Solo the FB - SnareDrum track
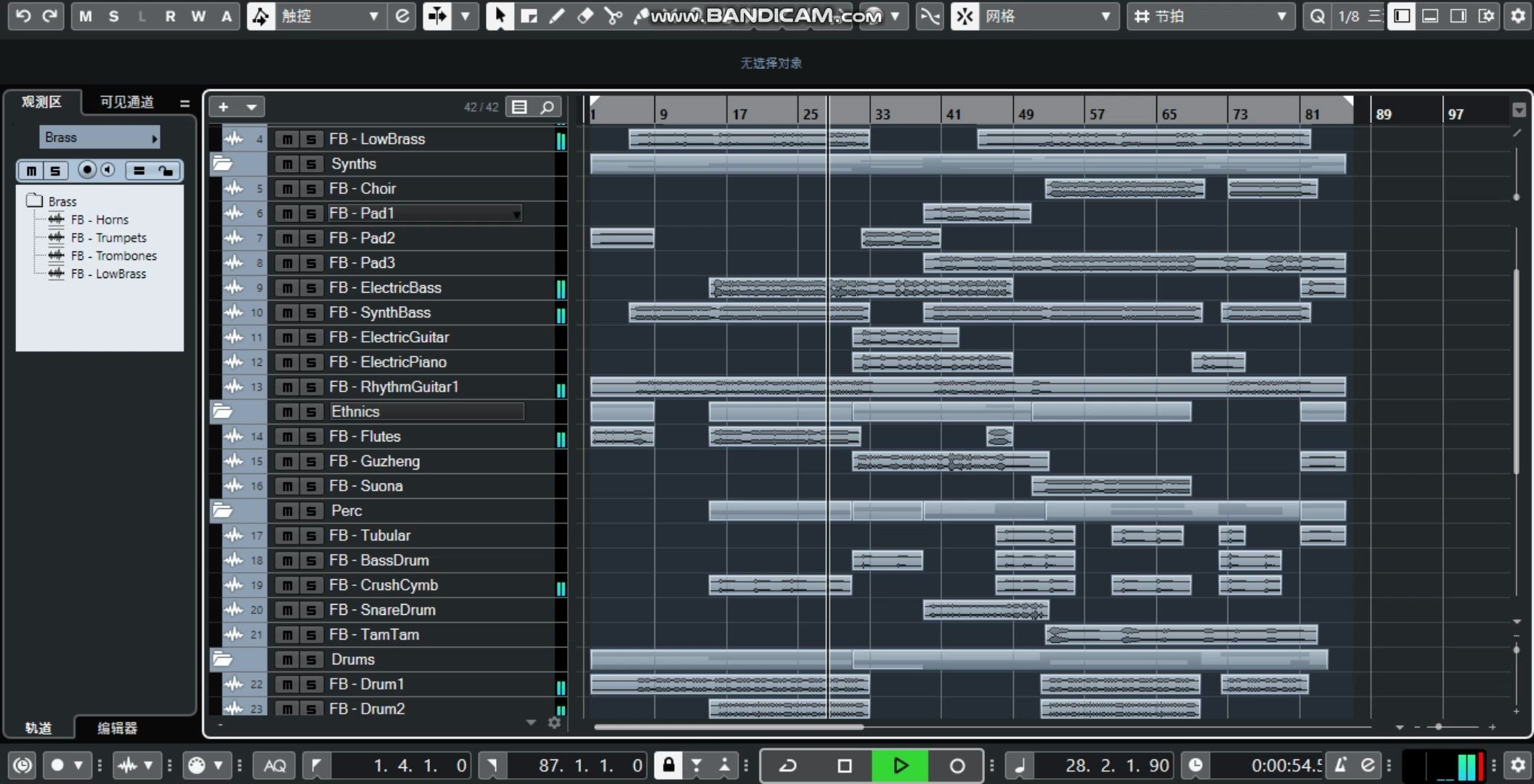 coord(311,611)
